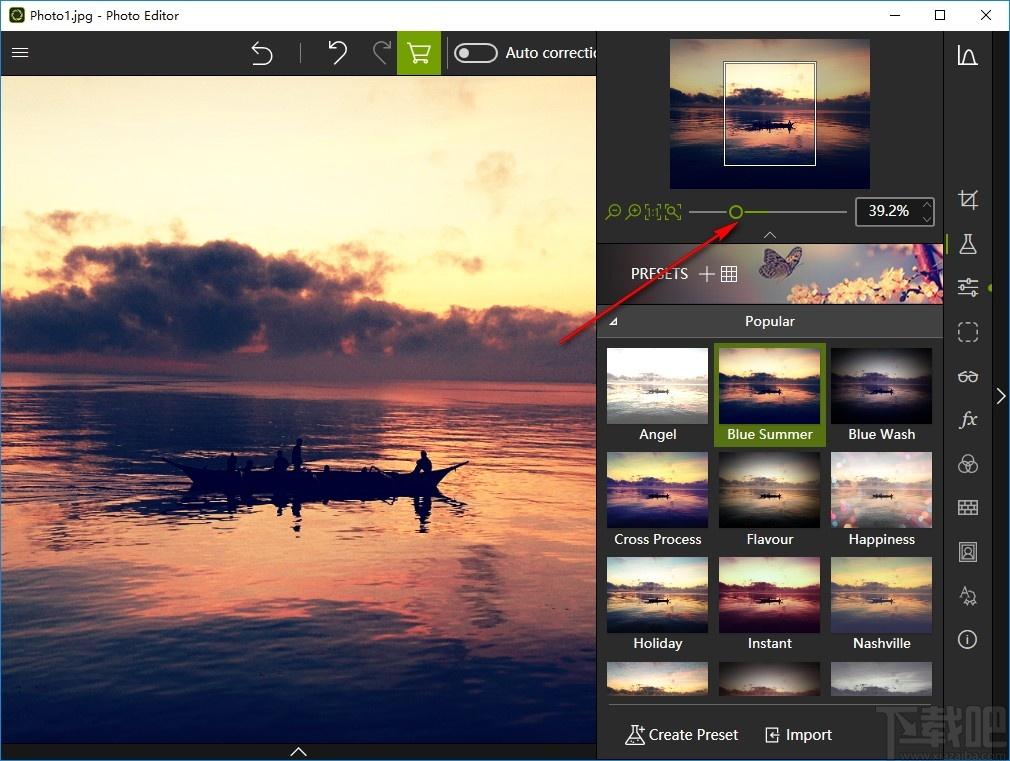
Task: Set zoom to actual size 1:1
Action: coord(653,211)
